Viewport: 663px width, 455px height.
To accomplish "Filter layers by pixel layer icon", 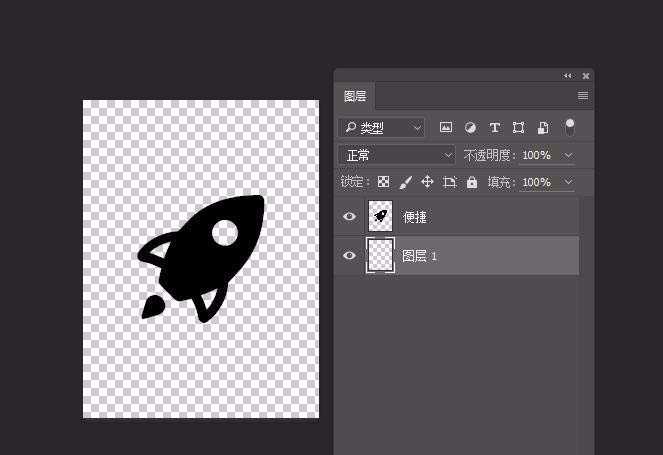I will click(x=446, y=128).
